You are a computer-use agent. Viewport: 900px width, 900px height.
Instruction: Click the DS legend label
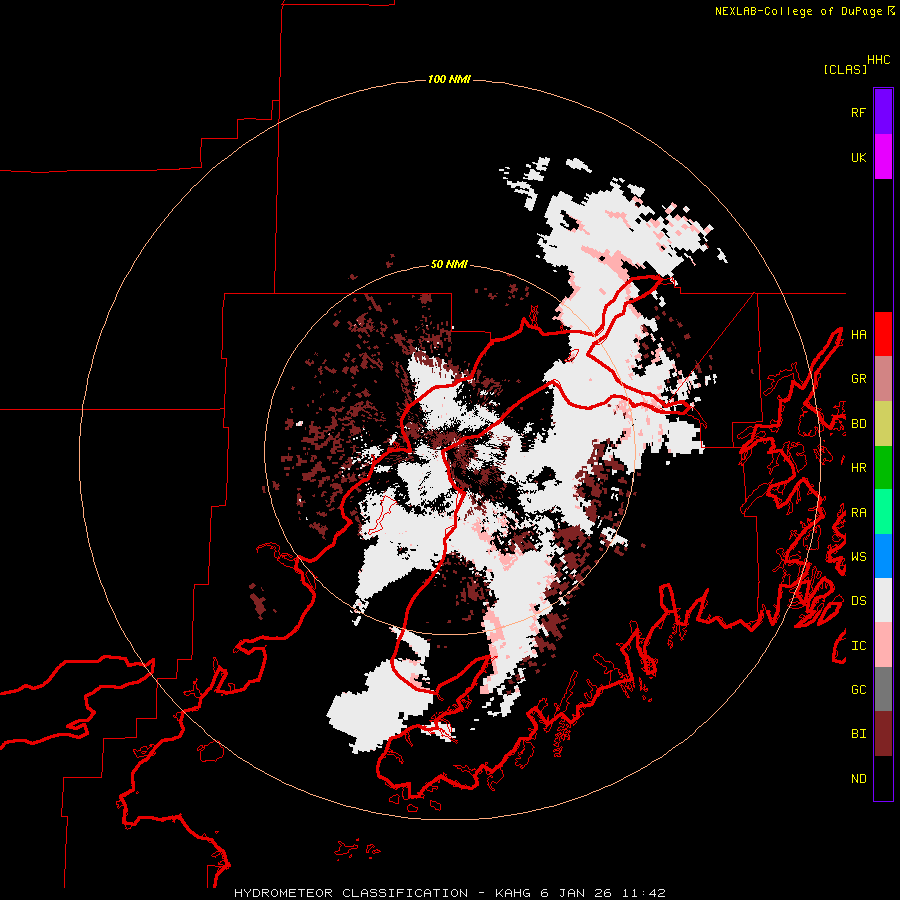tap(859, 601)
